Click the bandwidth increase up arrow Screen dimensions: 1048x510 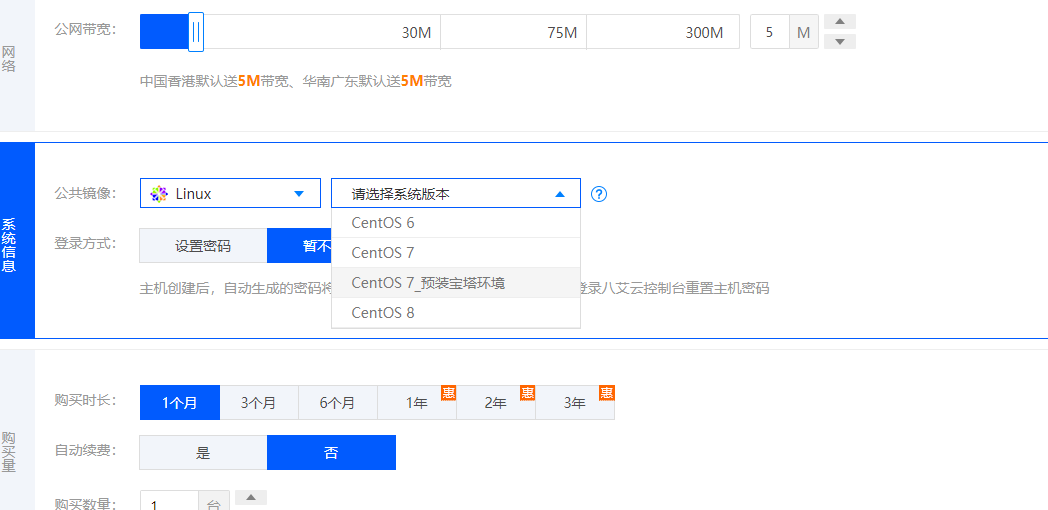[844, 22]
